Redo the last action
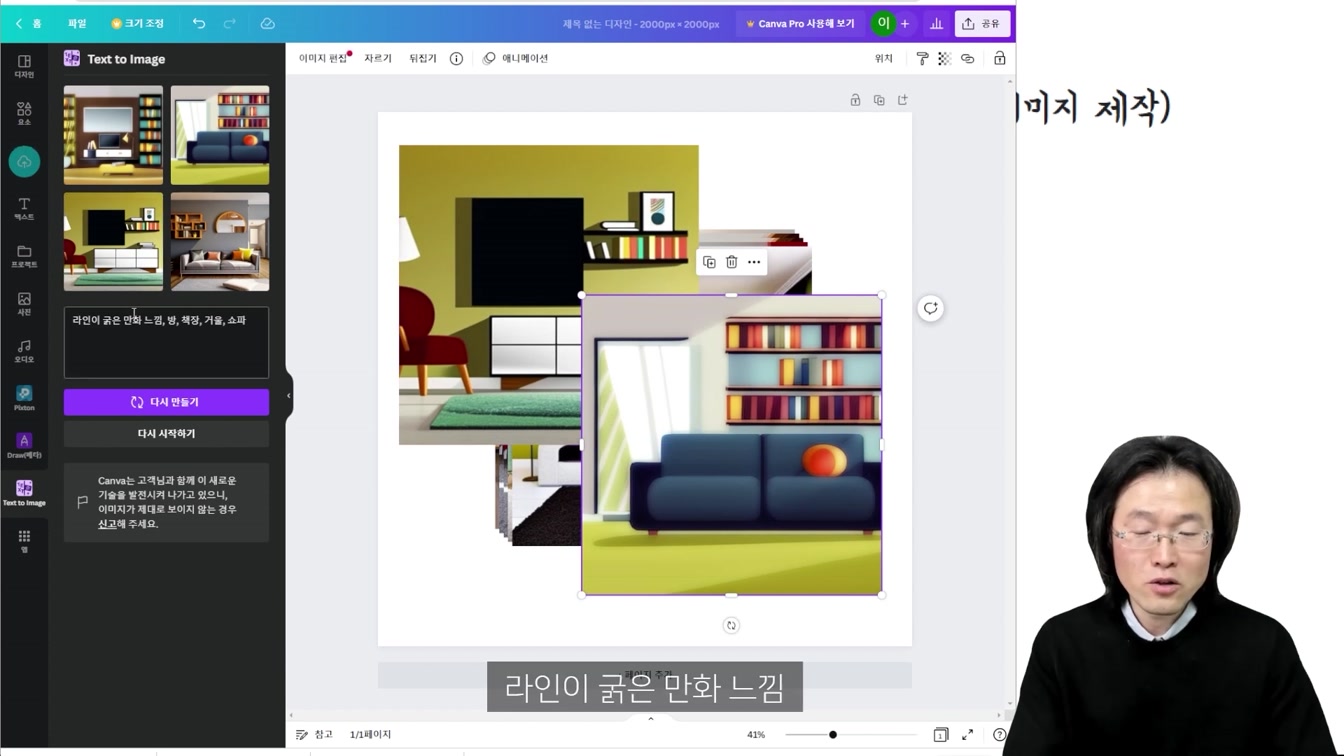 point(230,23)
